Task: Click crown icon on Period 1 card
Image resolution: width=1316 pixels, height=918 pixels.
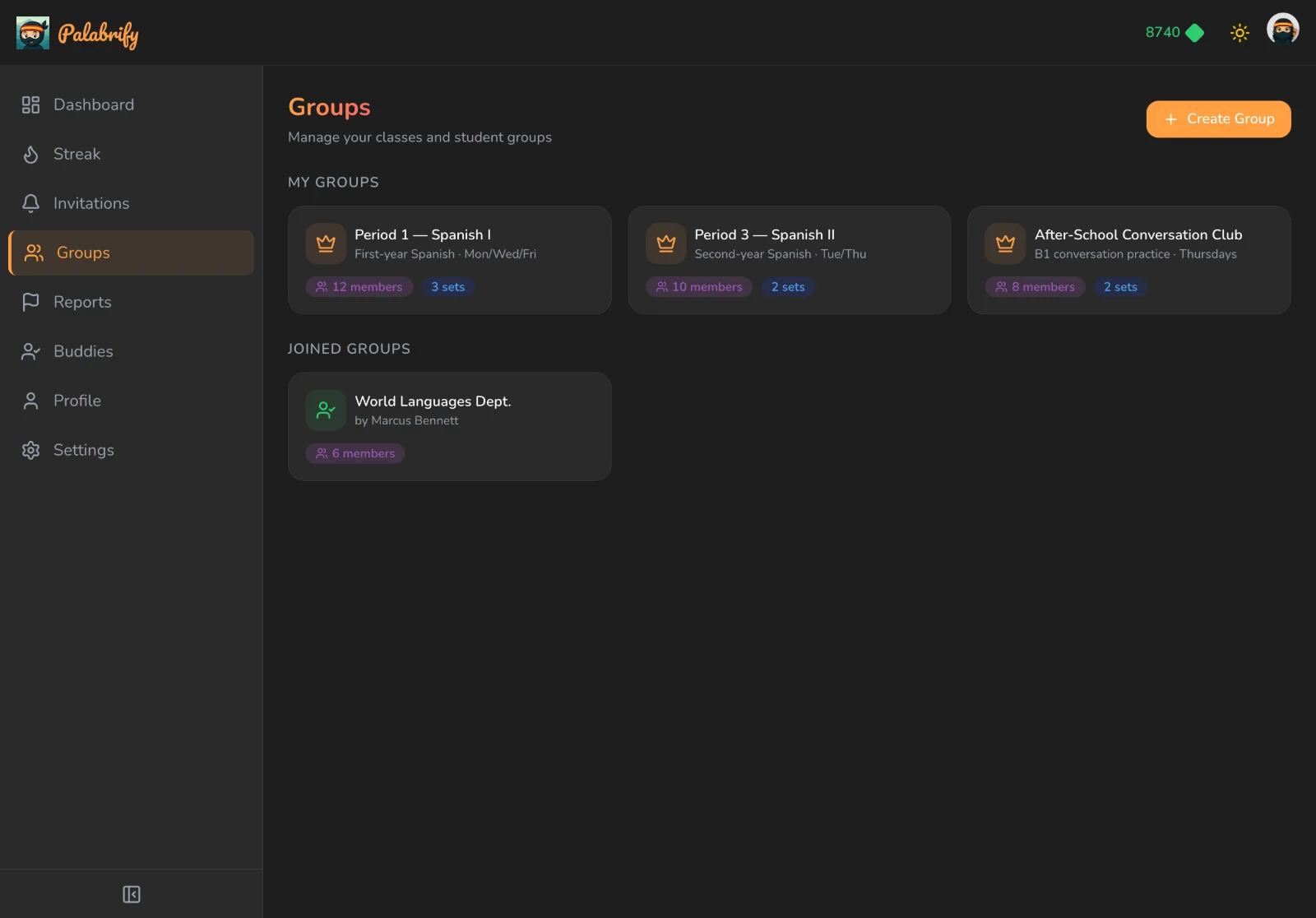Action: [326, 243]
